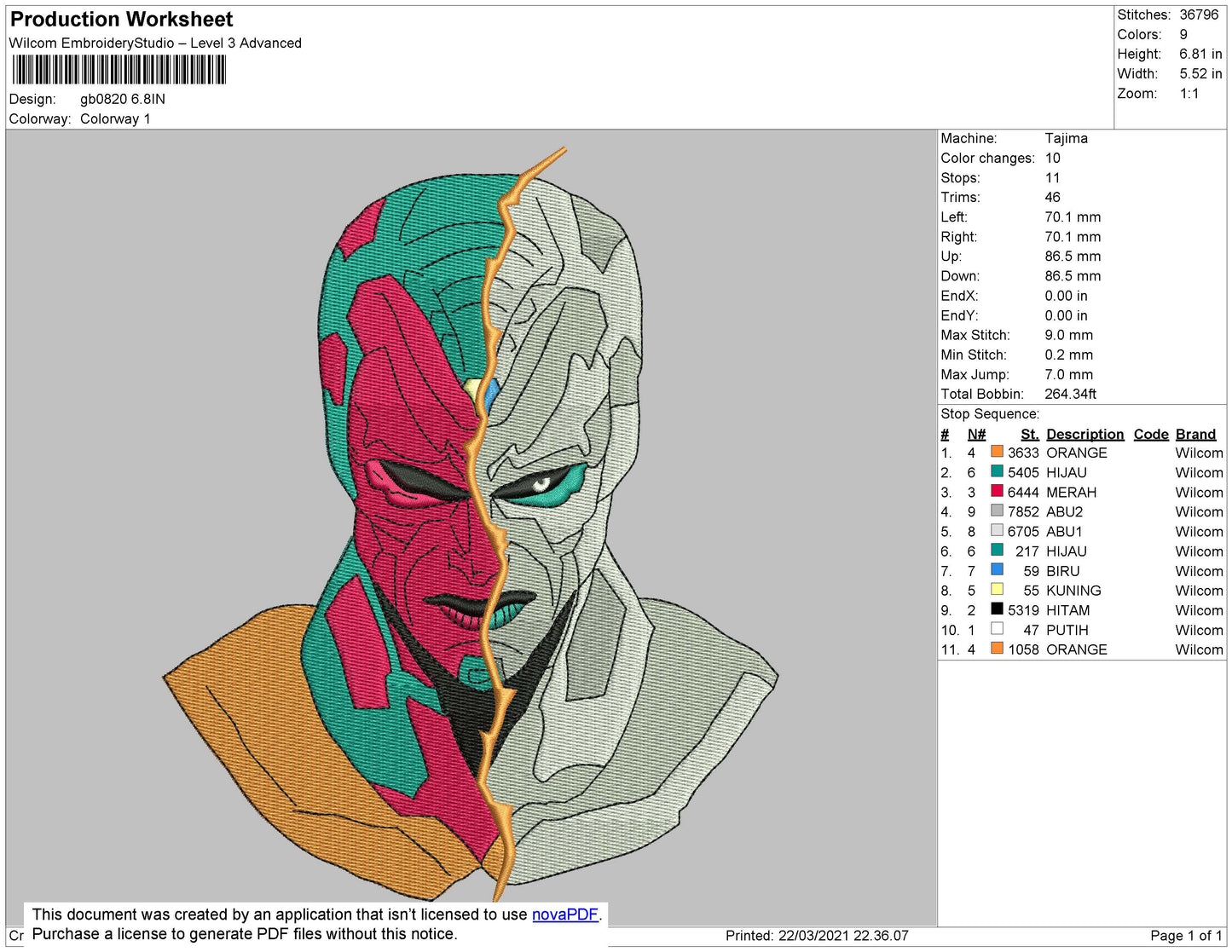This screenshot has height=952, width=1232.
Task: Select the teal swatch beside 217 HIJAU
Action: click(997, 550)
